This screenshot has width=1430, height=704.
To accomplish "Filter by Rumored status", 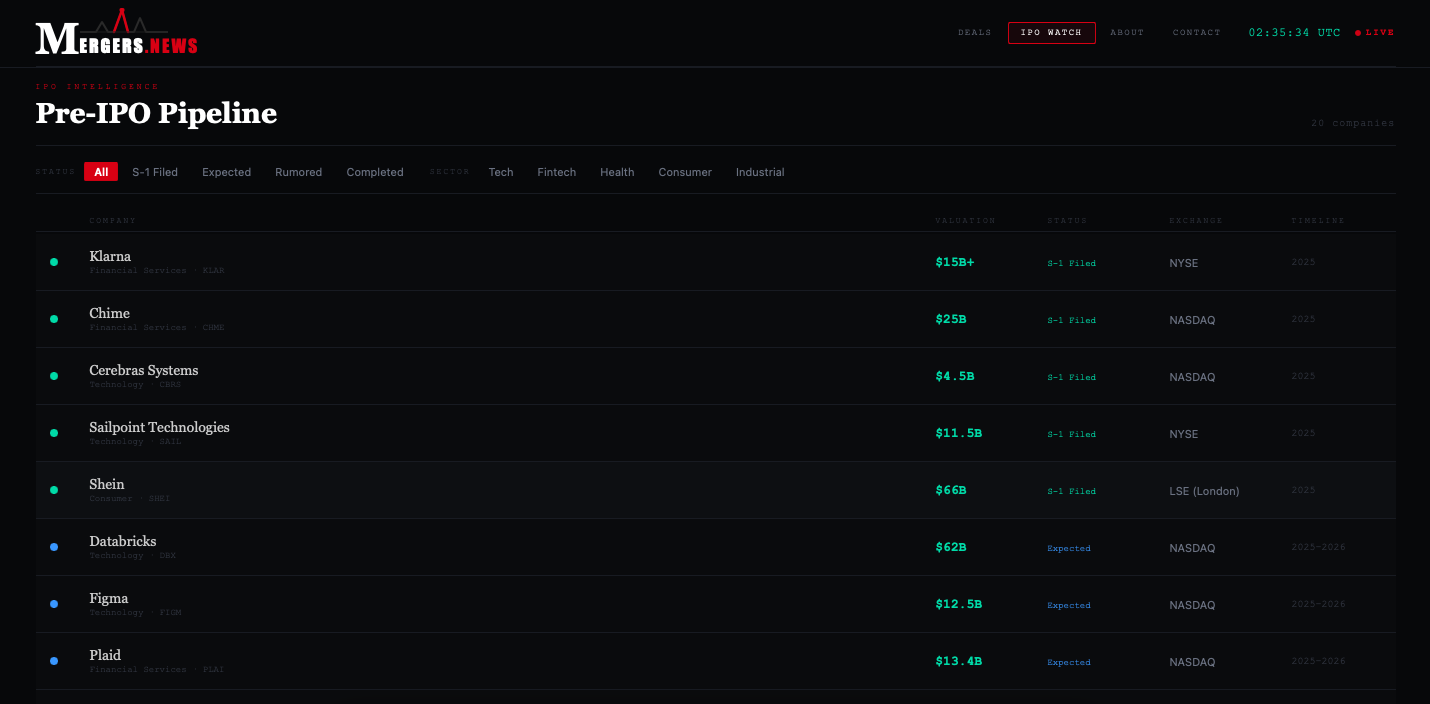I will [x=299, y=172].
